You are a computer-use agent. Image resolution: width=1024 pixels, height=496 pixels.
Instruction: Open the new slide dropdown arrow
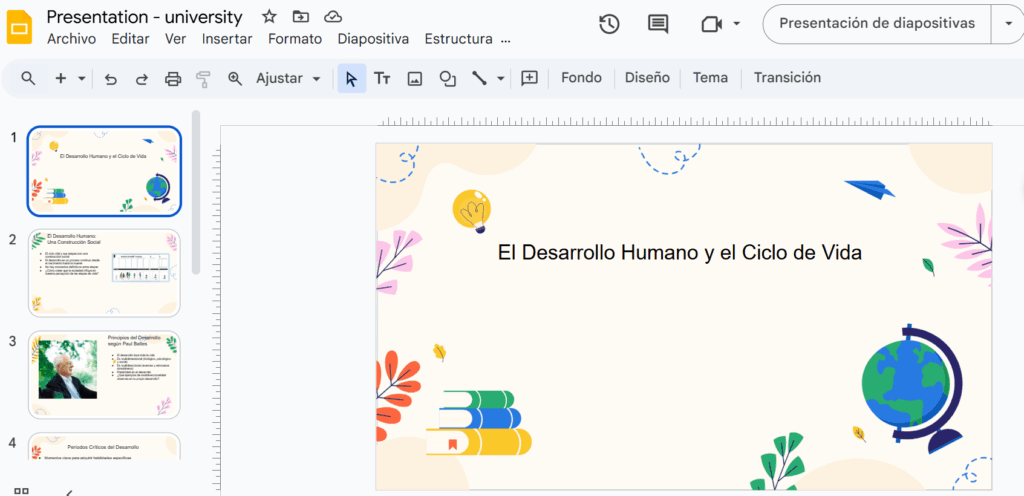click(x=82, y=78)
